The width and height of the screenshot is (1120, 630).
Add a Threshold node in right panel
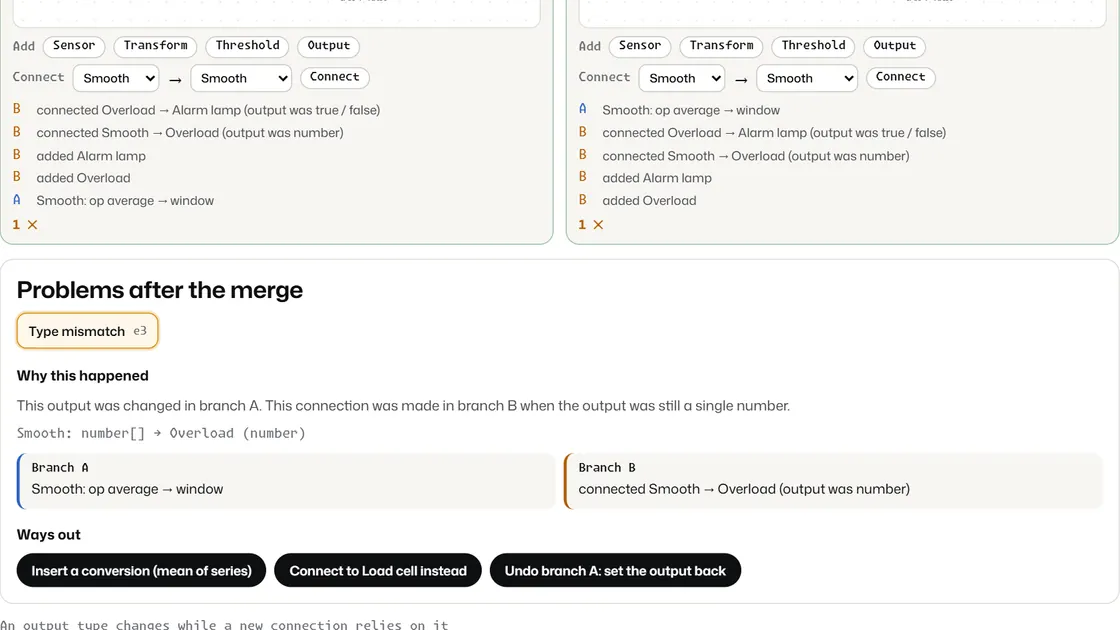(x=813, y=46)
